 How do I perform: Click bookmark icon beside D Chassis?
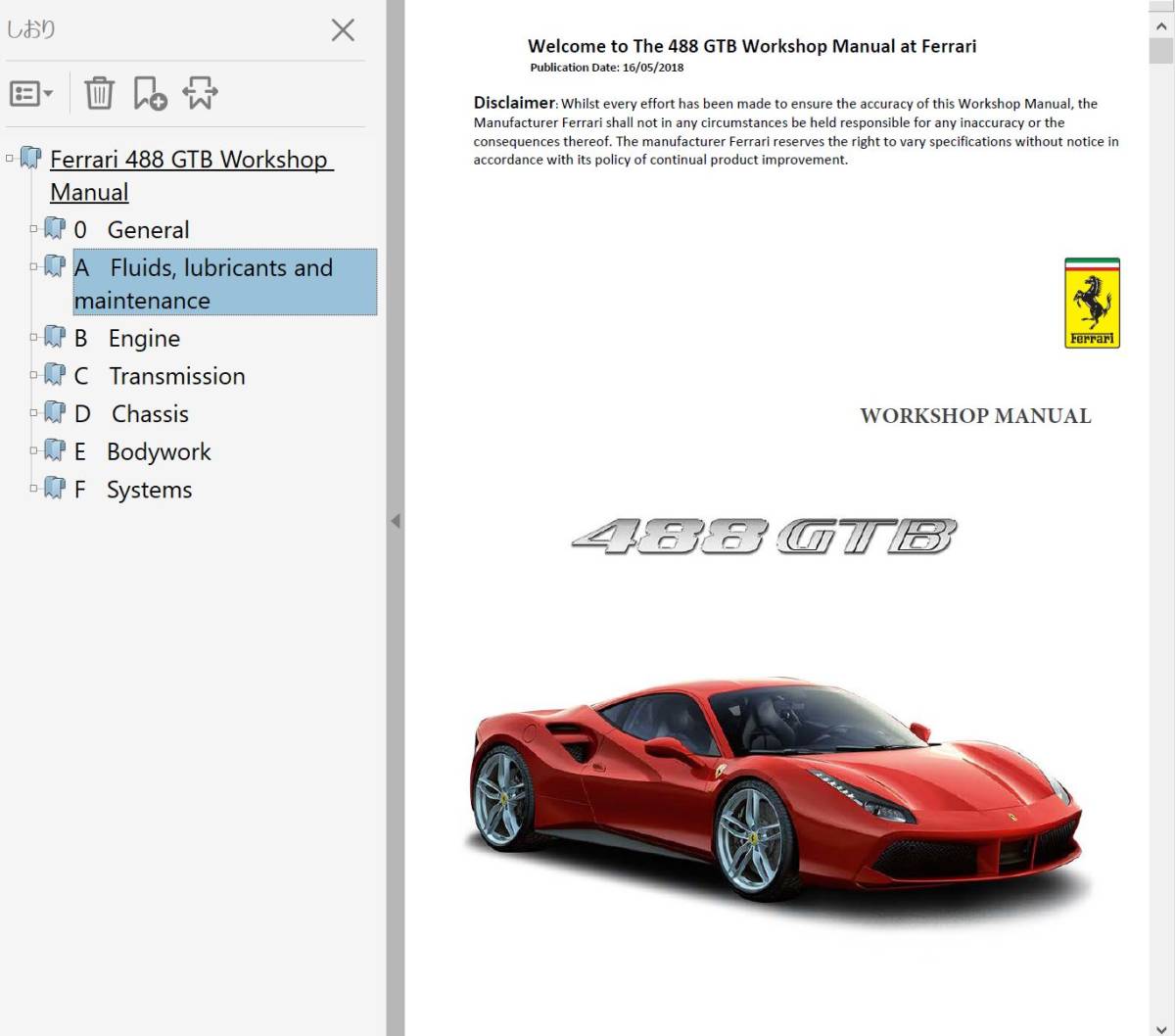[55, 413]
